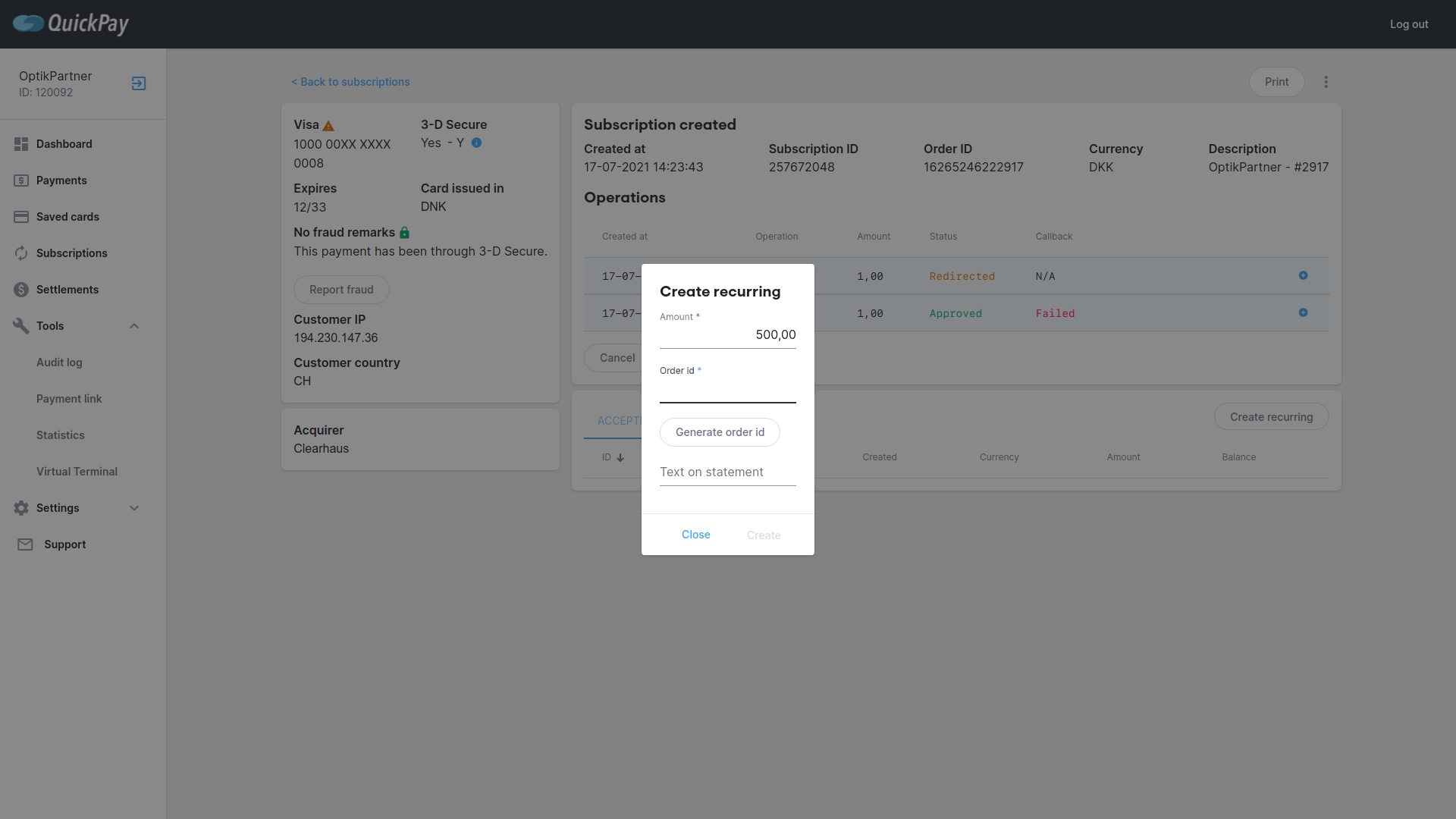
Task: Click plus icon on Redirected operation row
Action: point(1303,276)
